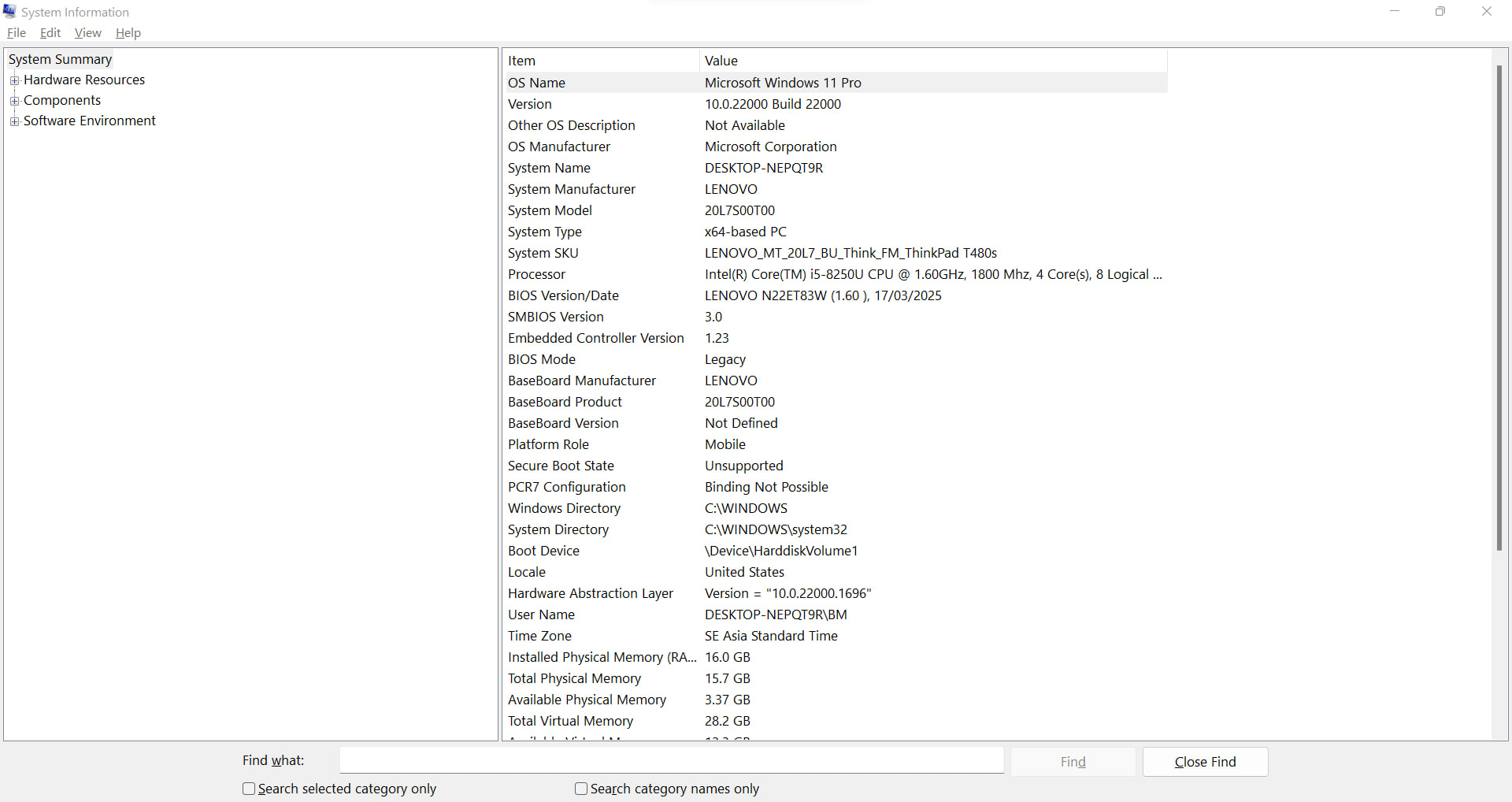Select the Processor row
This screenshot has height=802, width=1512.
[x=836, y=274]
